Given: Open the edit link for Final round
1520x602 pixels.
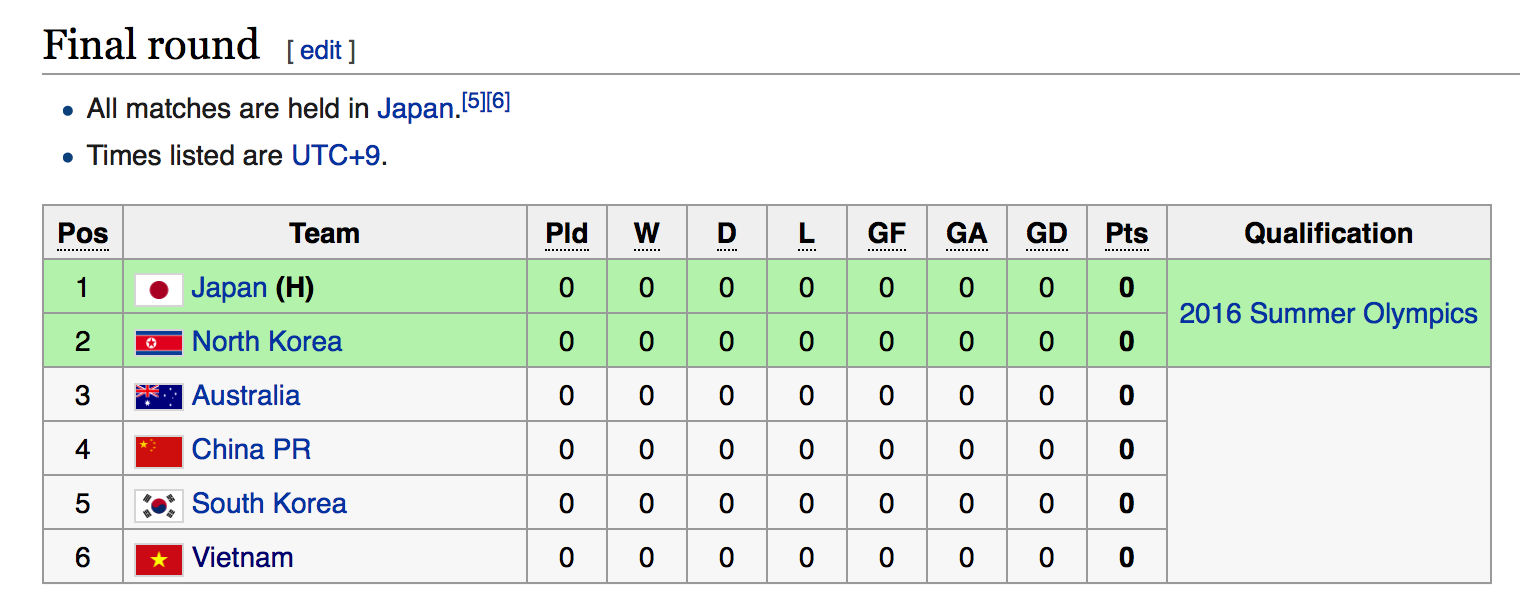Looking at the screenshot, I should [x=321, y=51].
